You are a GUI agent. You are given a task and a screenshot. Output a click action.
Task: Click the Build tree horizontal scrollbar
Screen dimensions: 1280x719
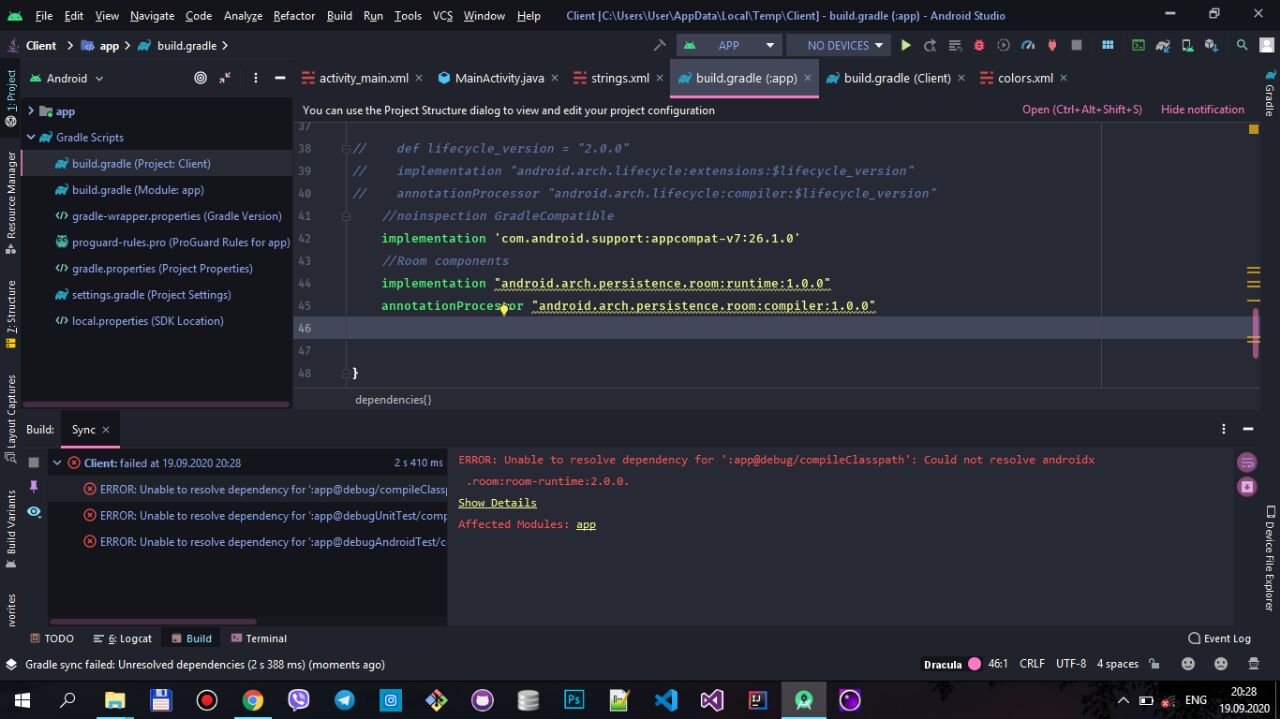click(153, 621)
